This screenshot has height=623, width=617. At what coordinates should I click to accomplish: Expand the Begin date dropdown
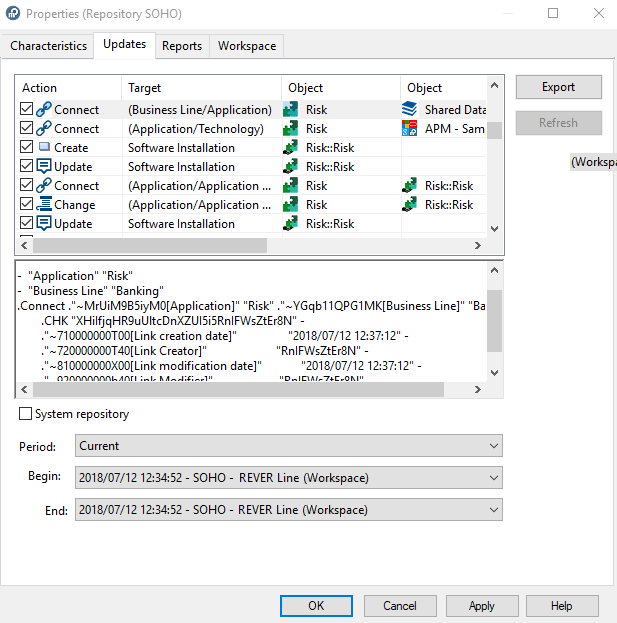coord(289,477)
